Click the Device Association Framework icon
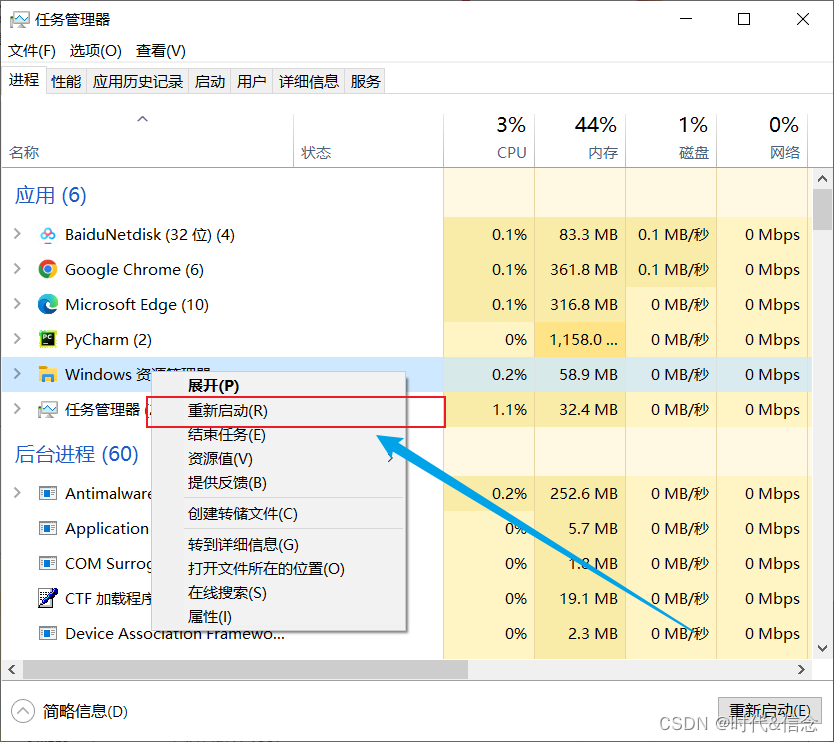Viewport: 834px width, 742px height. [47, 633]
